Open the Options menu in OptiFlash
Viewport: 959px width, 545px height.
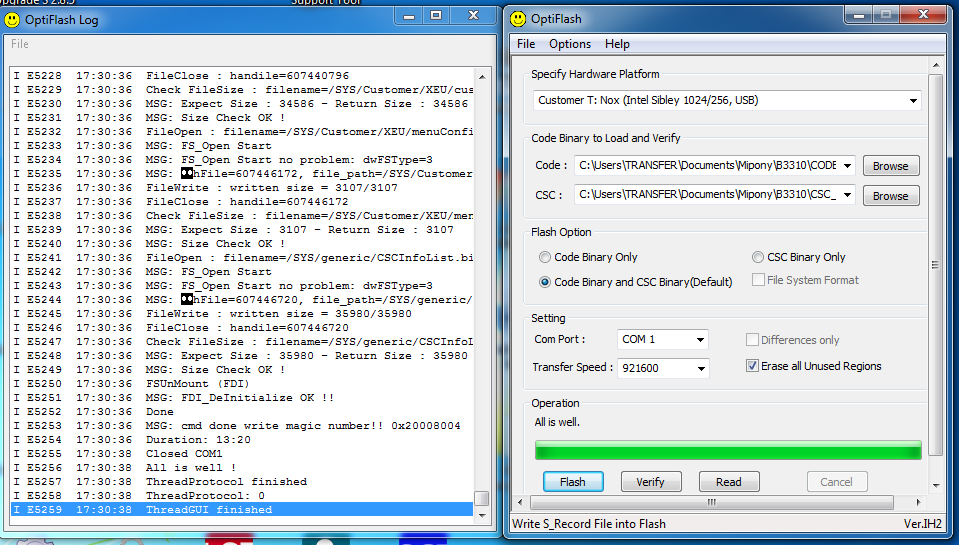[x=570, y=44]
